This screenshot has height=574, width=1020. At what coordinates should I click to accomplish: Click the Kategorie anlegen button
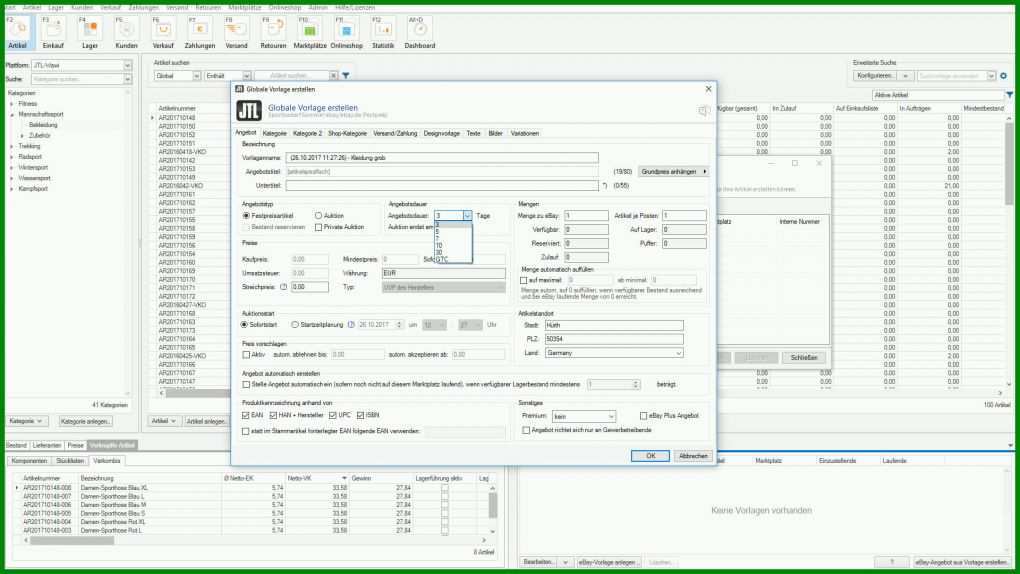85,421
